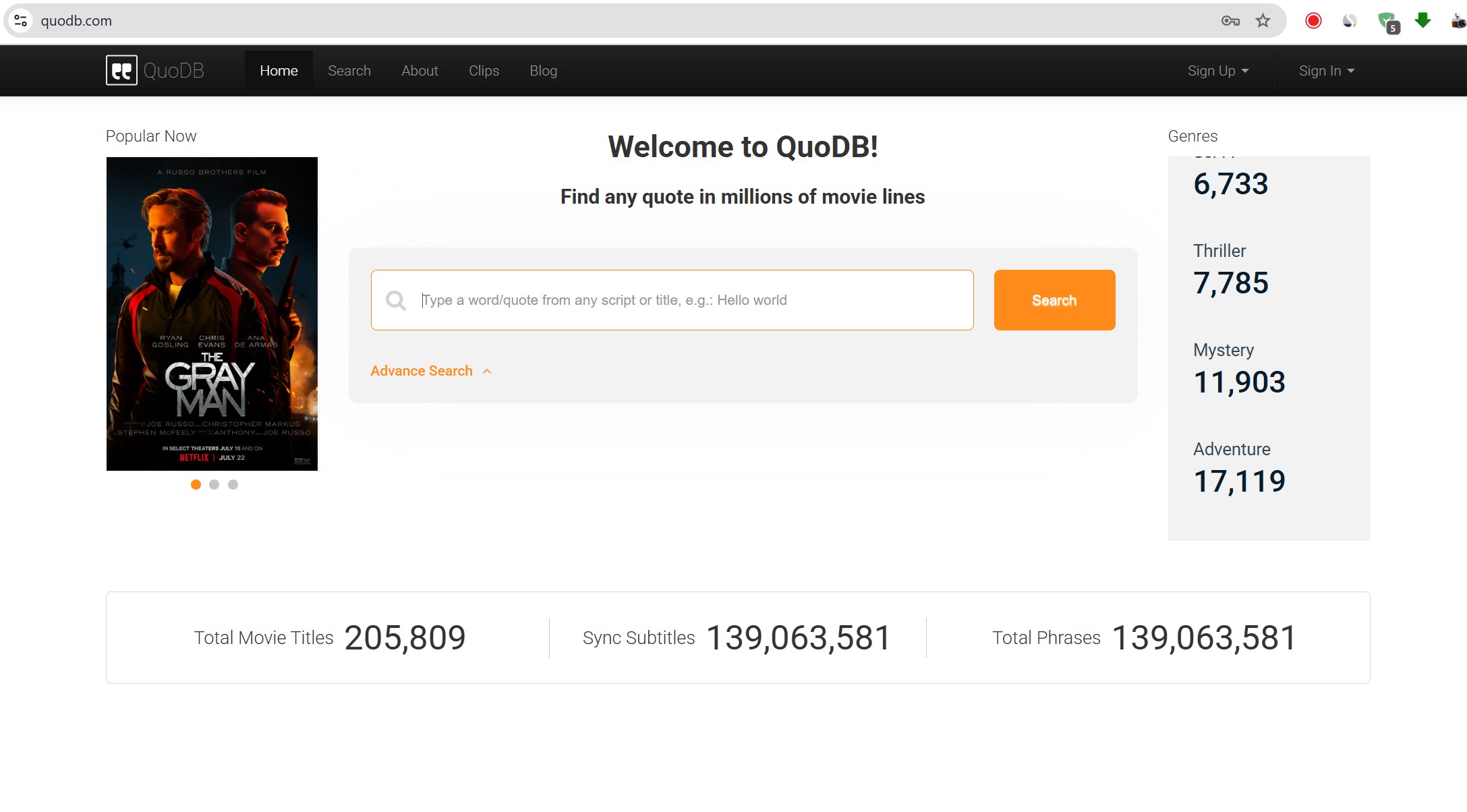Expand the Sign In dropdown
This screenshot has width=1467, height=812.
[1327, 71]
